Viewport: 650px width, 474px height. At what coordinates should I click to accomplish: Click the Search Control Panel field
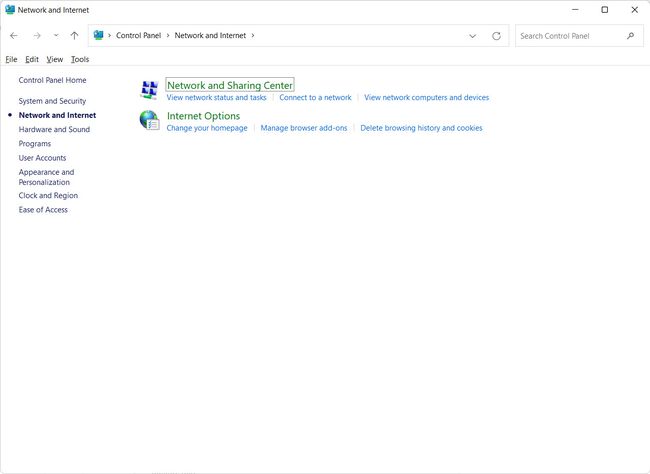click(x=570, y=35)
